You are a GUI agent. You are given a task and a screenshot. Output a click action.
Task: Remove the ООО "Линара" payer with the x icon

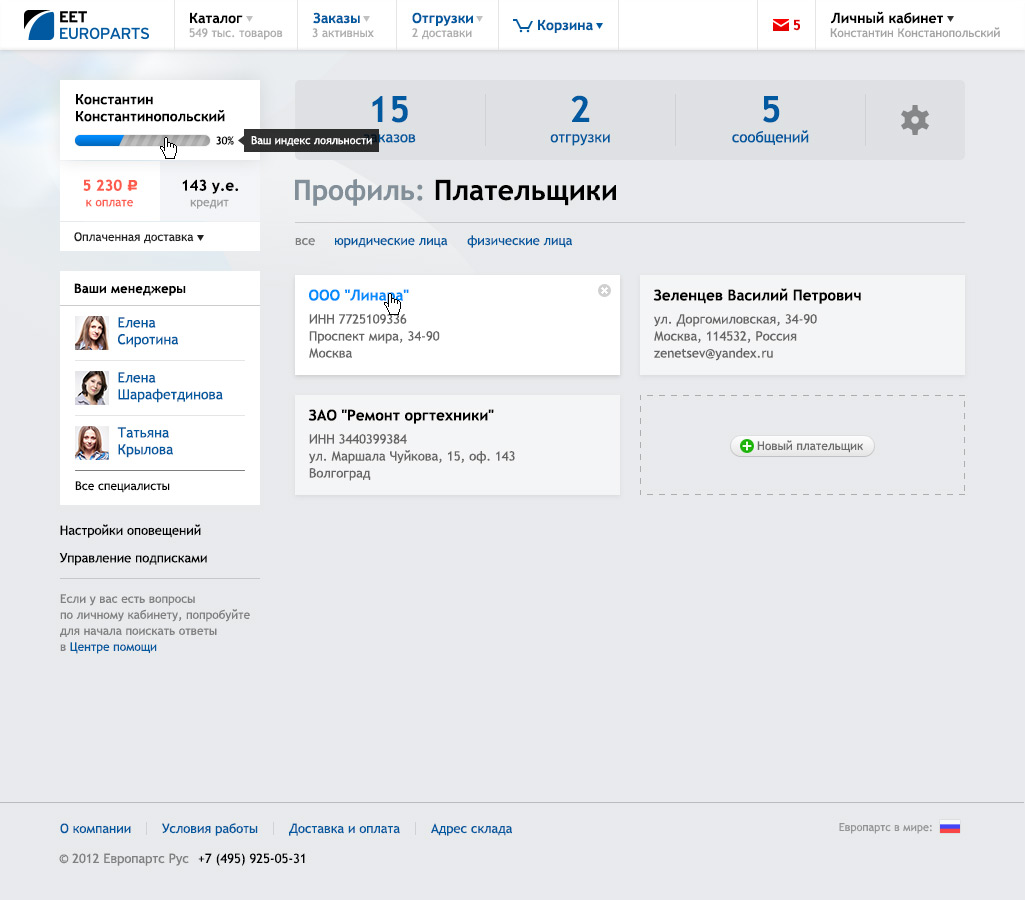tap(604, 290)
